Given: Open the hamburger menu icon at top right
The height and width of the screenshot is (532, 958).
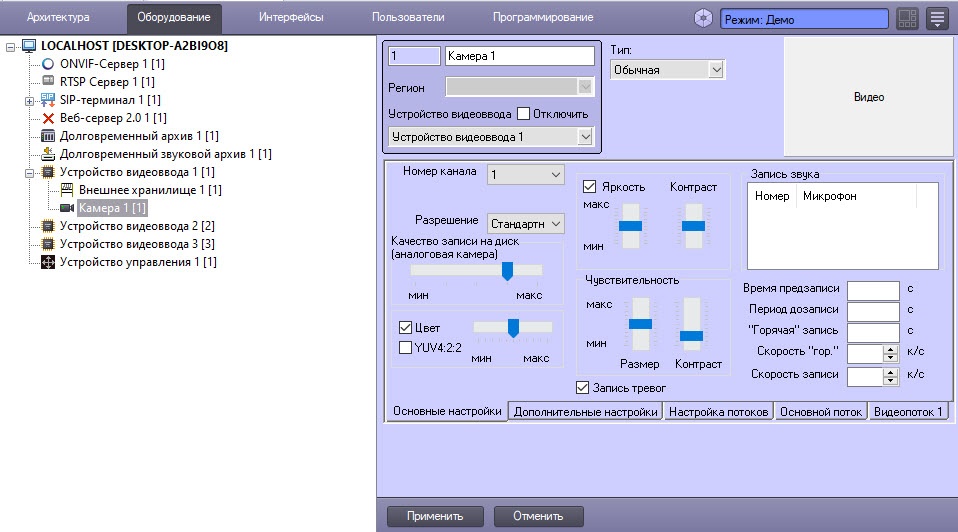Looking at the screenshot, I should [937, 18].
